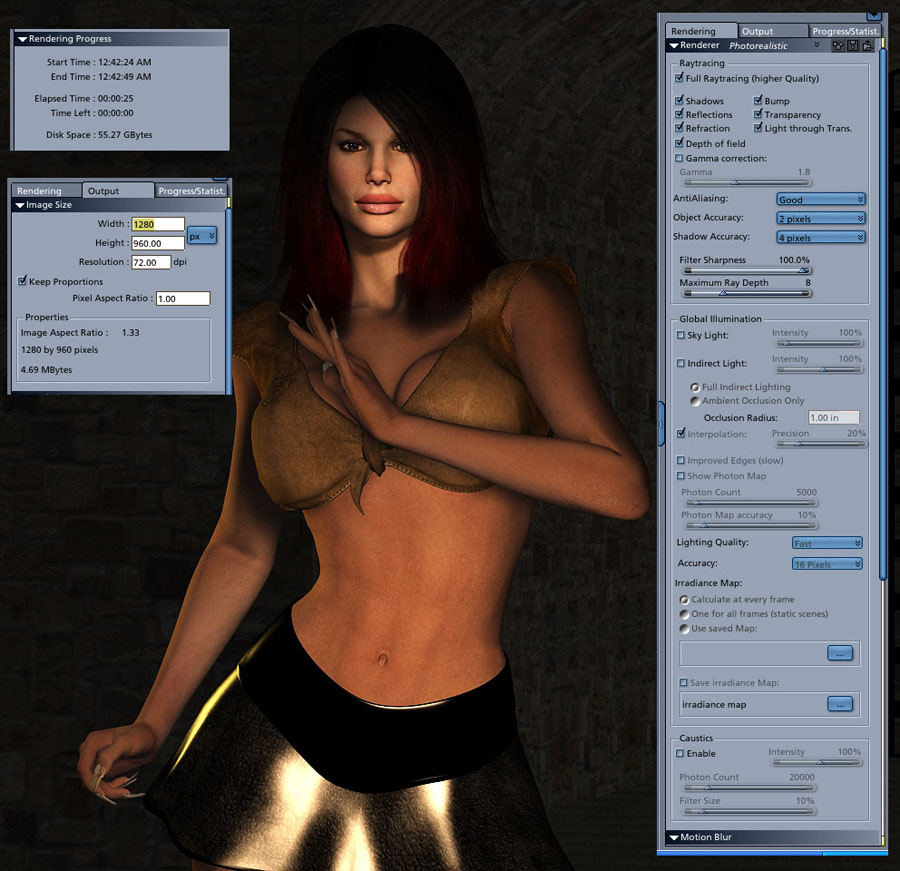Click the browse button beside irradiance map filename

point(840,704)
